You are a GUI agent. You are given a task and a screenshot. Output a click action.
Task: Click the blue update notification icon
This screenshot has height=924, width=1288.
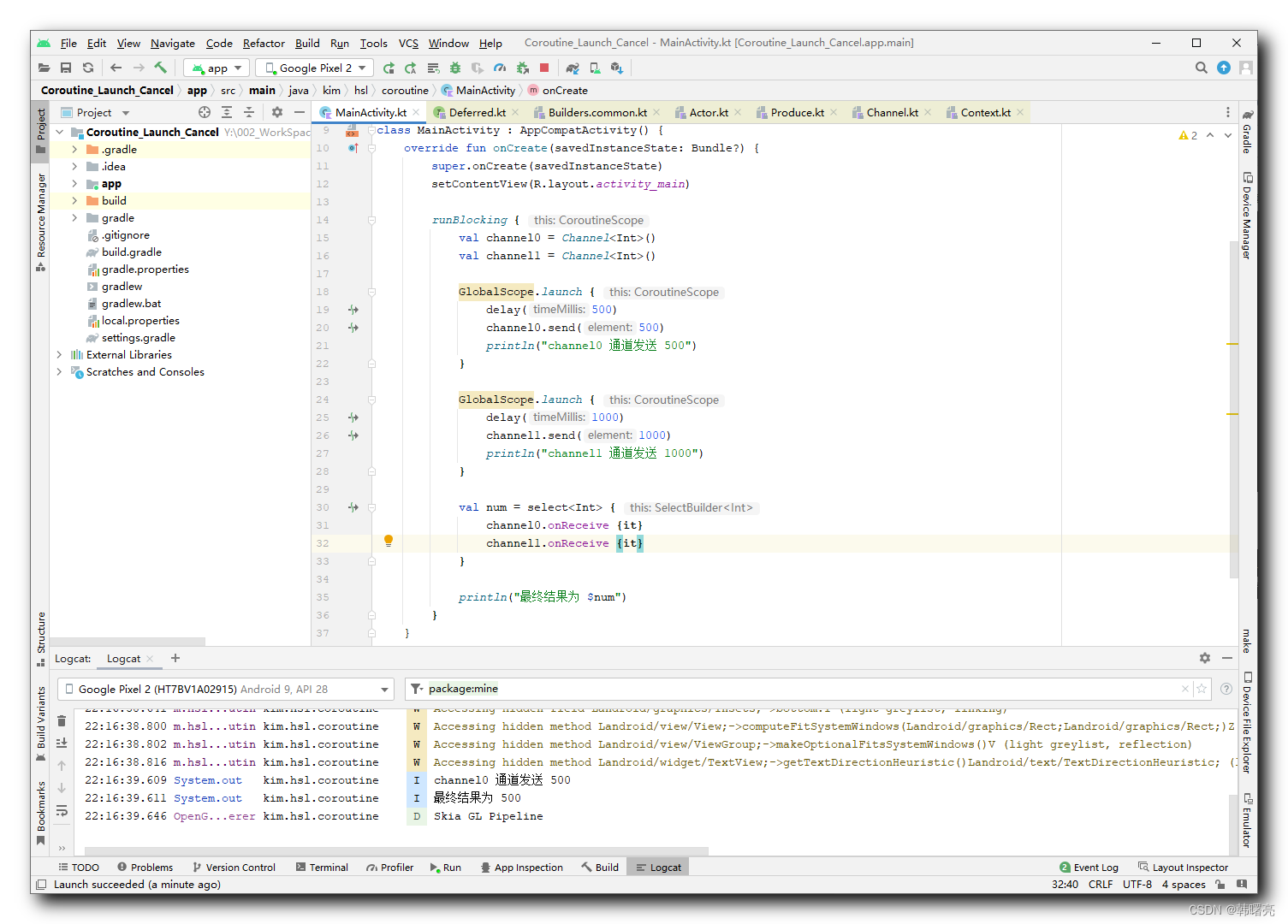[1224, 68]
